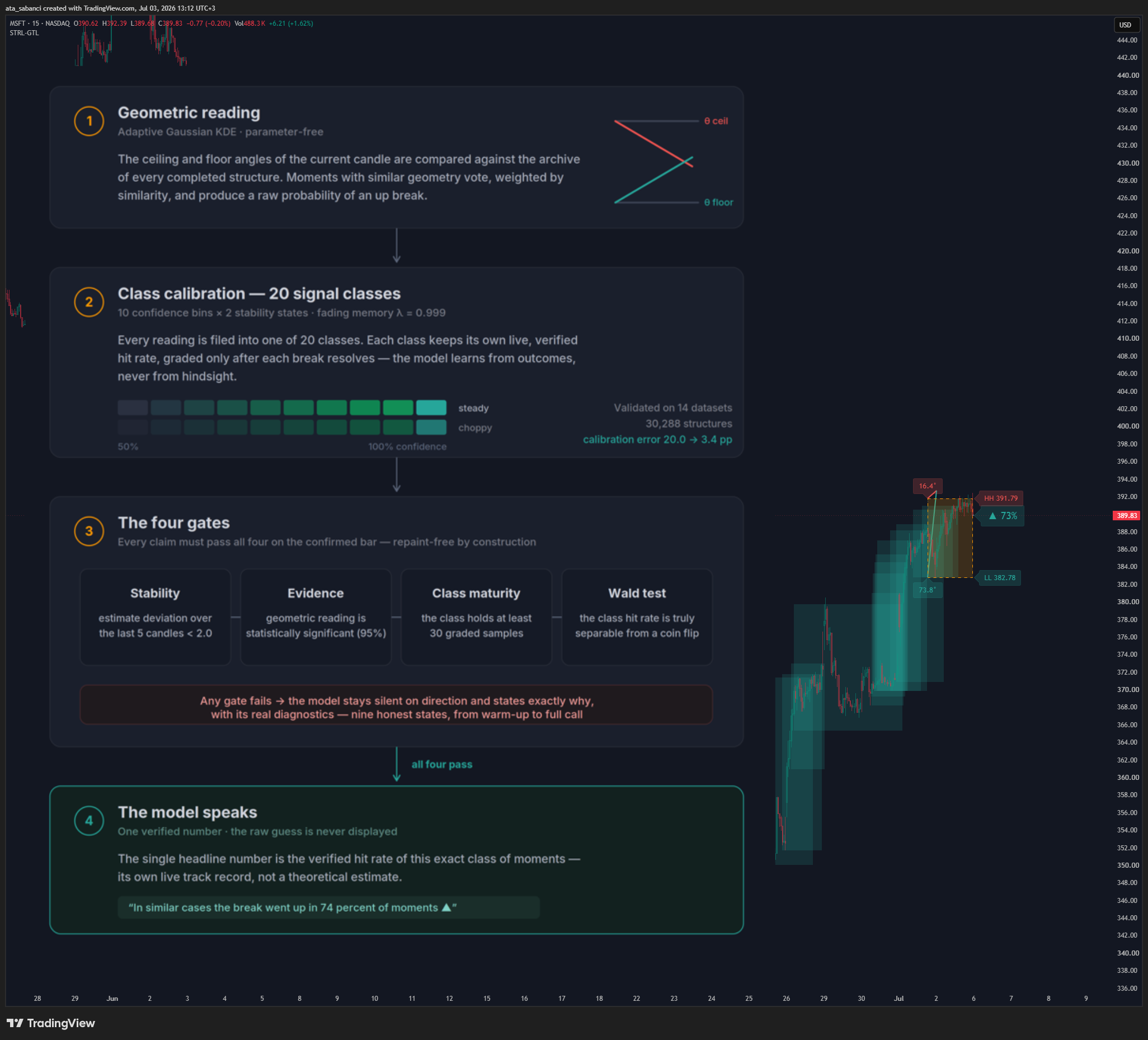The height and width of the screenshot is (1040, 1148).
Task: Select the Stability gate card
Action: [x=155, y=617]
